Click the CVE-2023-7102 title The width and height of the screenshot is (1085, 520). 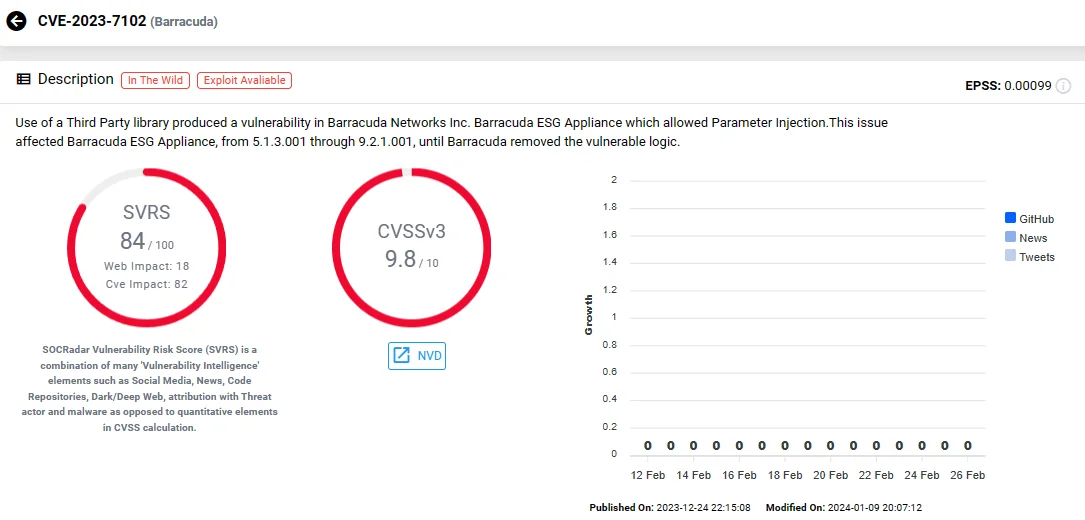pos(92,21)
